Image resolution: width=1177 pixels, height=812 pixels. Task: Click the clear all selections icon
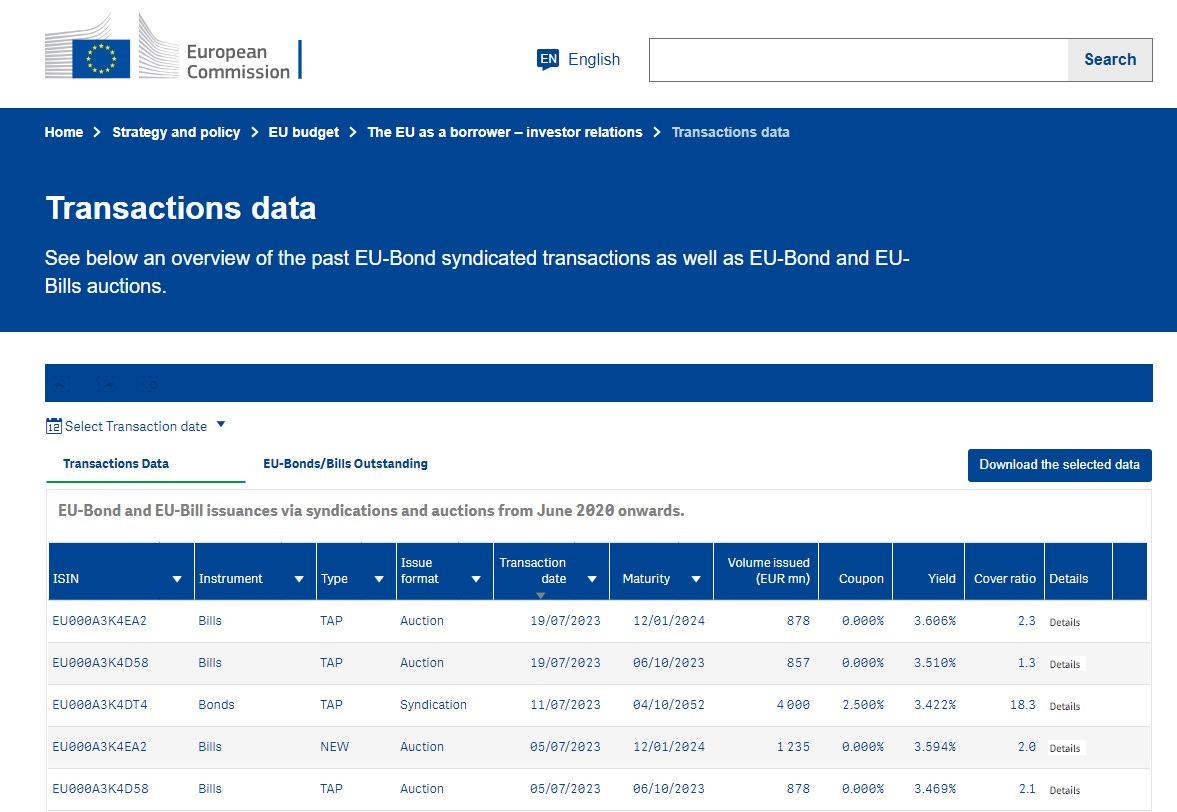point(150,384)
